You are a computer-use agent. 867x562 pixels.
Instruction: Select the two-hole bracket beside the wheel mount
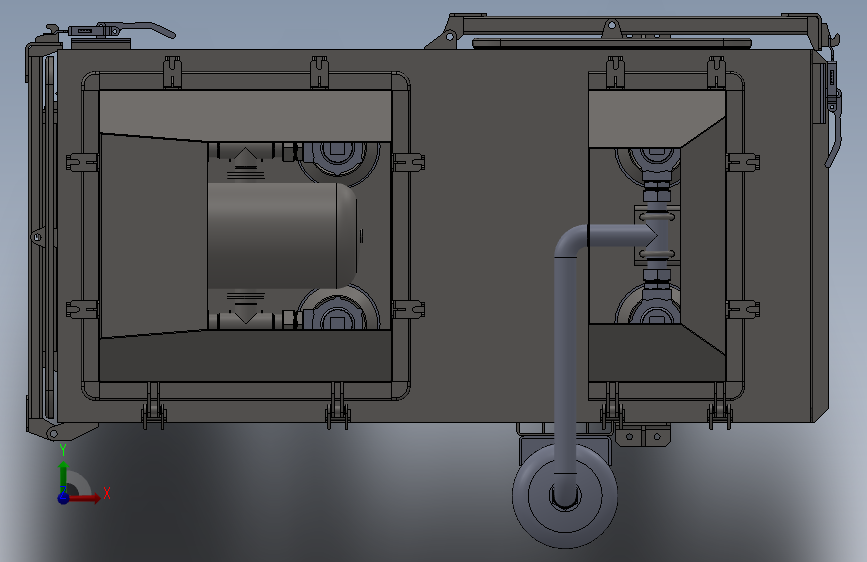coord(643,436)
